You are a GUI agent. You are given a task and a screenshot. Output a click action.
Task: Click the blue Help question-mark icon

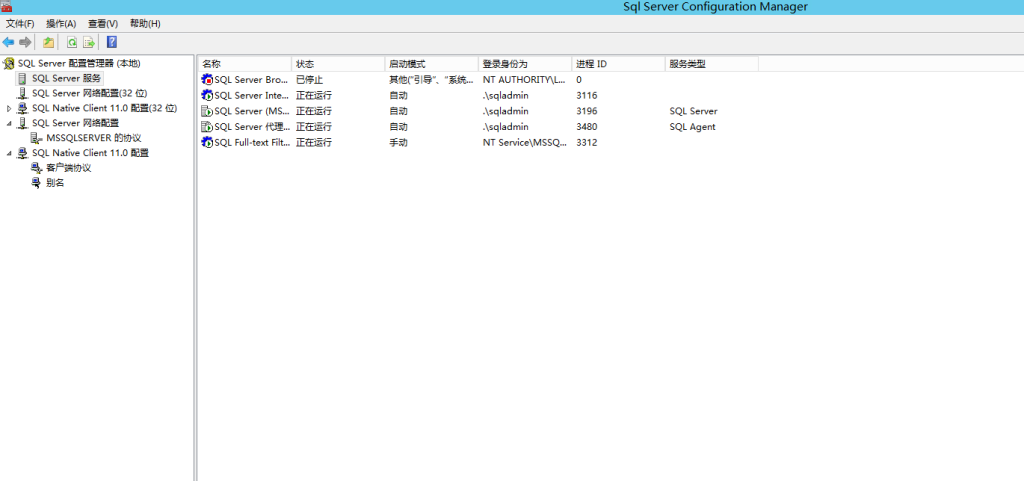point(112,42)
